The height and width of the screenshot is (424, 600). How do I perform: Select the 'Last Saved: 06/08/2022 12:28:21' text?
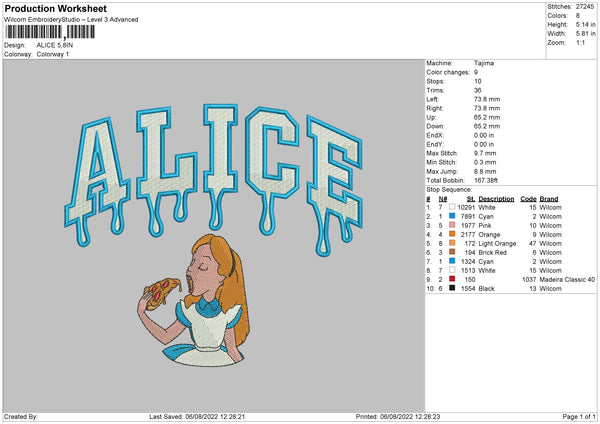tap(197, 416)
